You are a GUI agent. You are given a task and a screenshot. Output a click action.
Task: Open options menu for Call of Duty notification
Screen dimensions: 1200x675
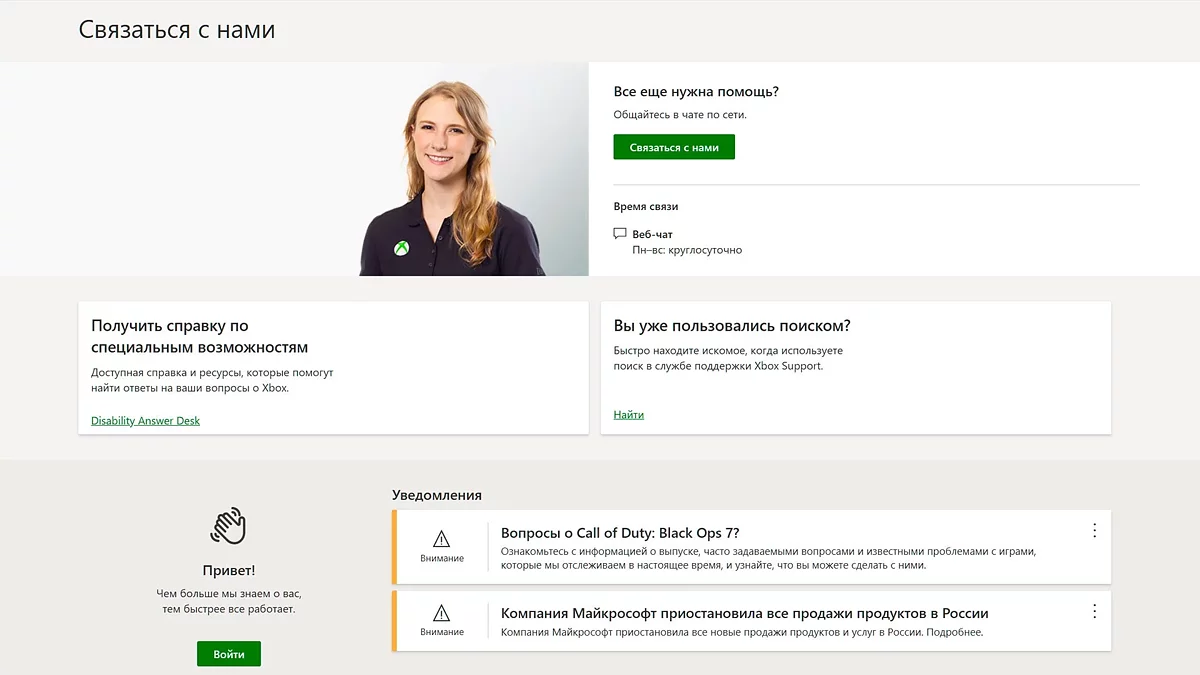coord(1094,530)
